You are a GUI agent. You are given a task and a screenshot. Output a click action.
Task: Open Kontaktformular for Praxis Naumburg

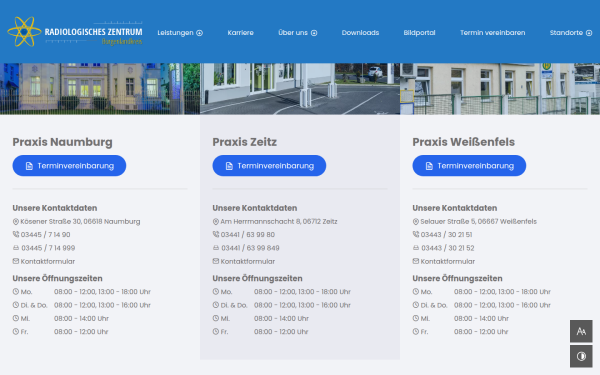point(48,261)
